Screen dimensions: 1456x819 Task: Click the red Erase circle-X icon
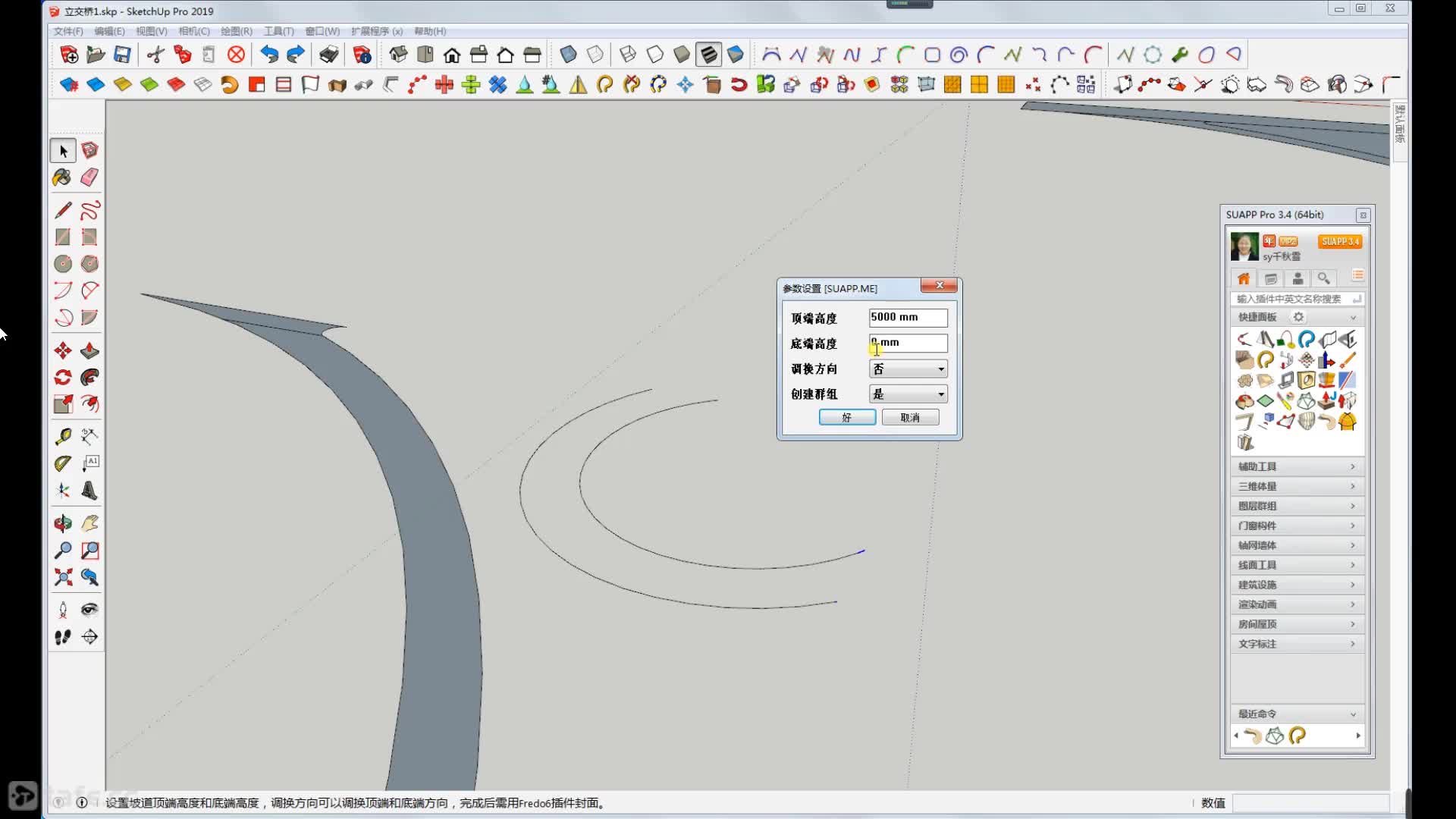coord(237,55)
